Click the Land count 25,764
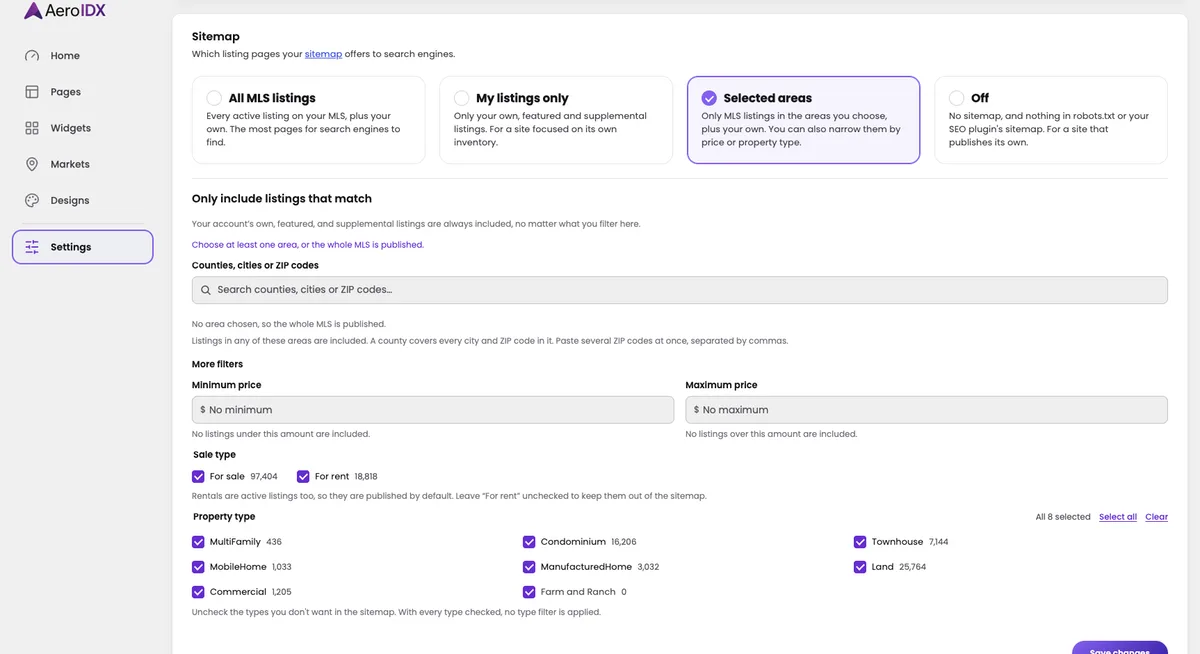This screenshot has width=1200, height=654. (912, 567)
